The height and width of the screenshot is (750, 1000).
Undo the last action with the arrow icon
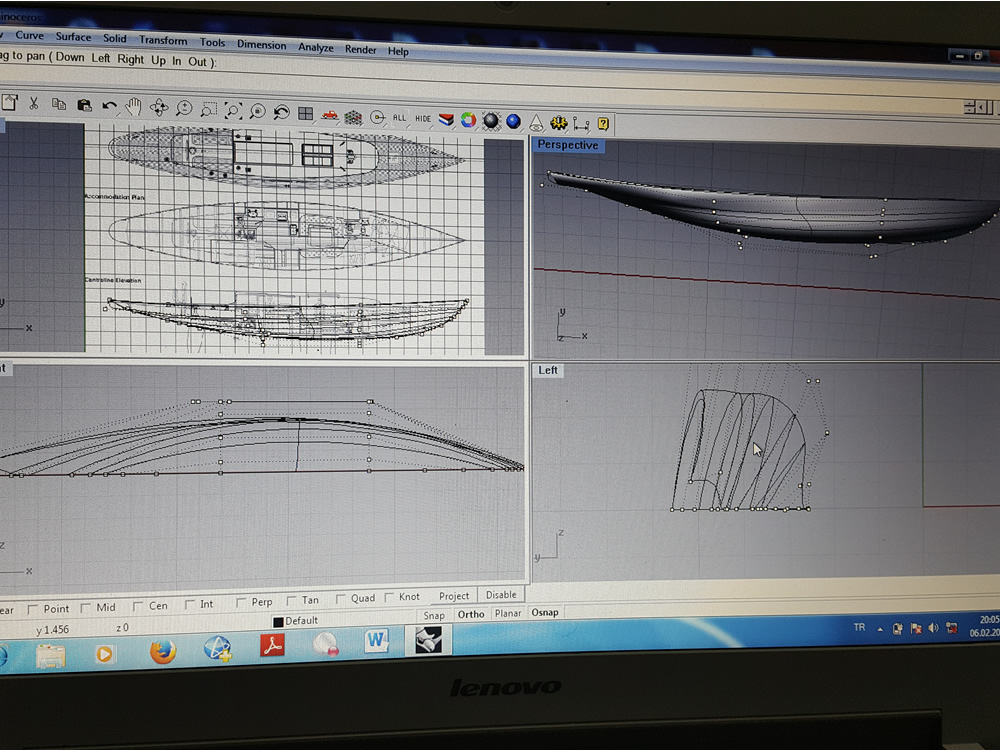coord(109,106)
